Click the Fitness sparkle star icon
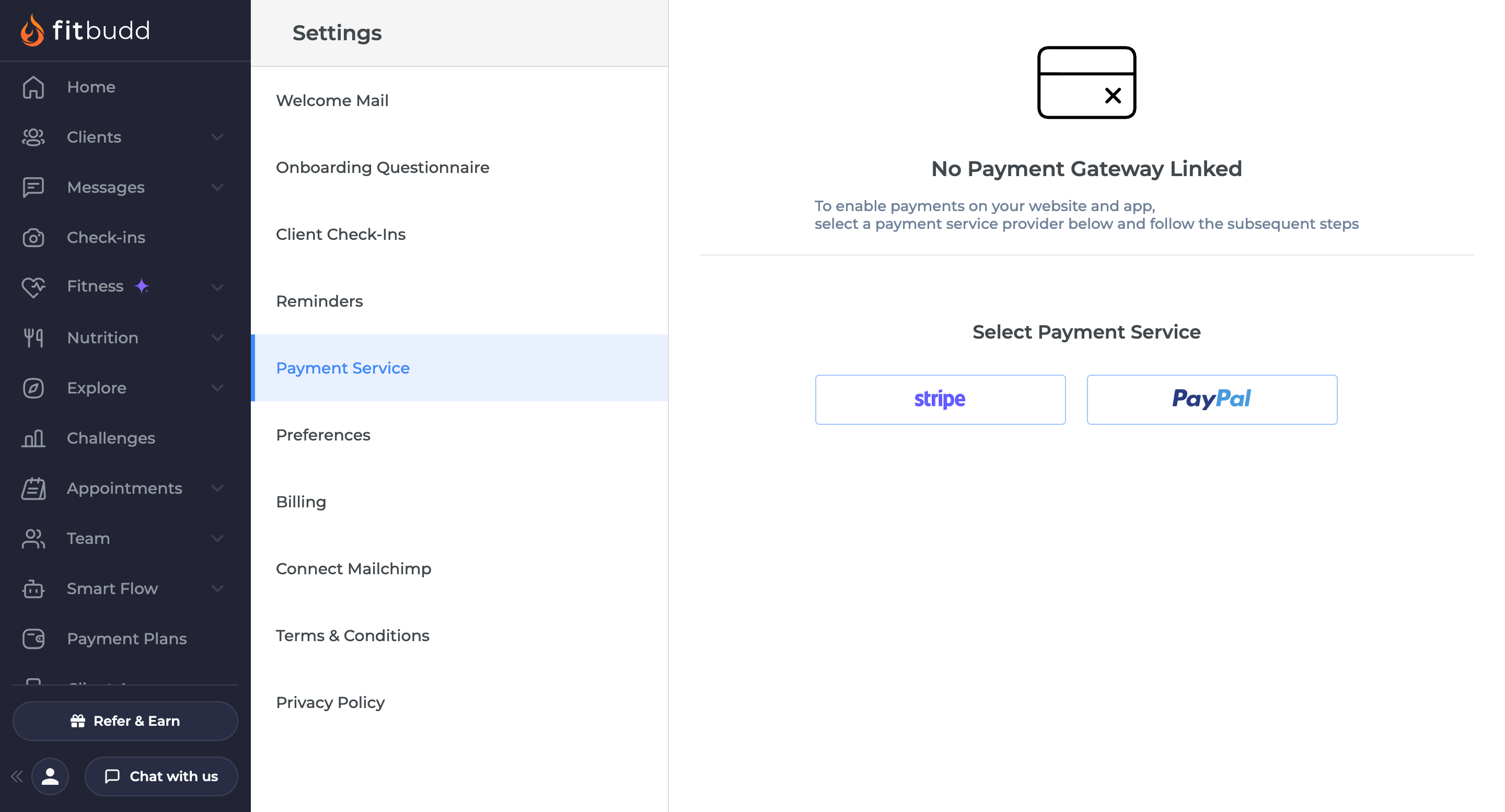This screenshot has width=1505, height=812. tap(142, 286)
